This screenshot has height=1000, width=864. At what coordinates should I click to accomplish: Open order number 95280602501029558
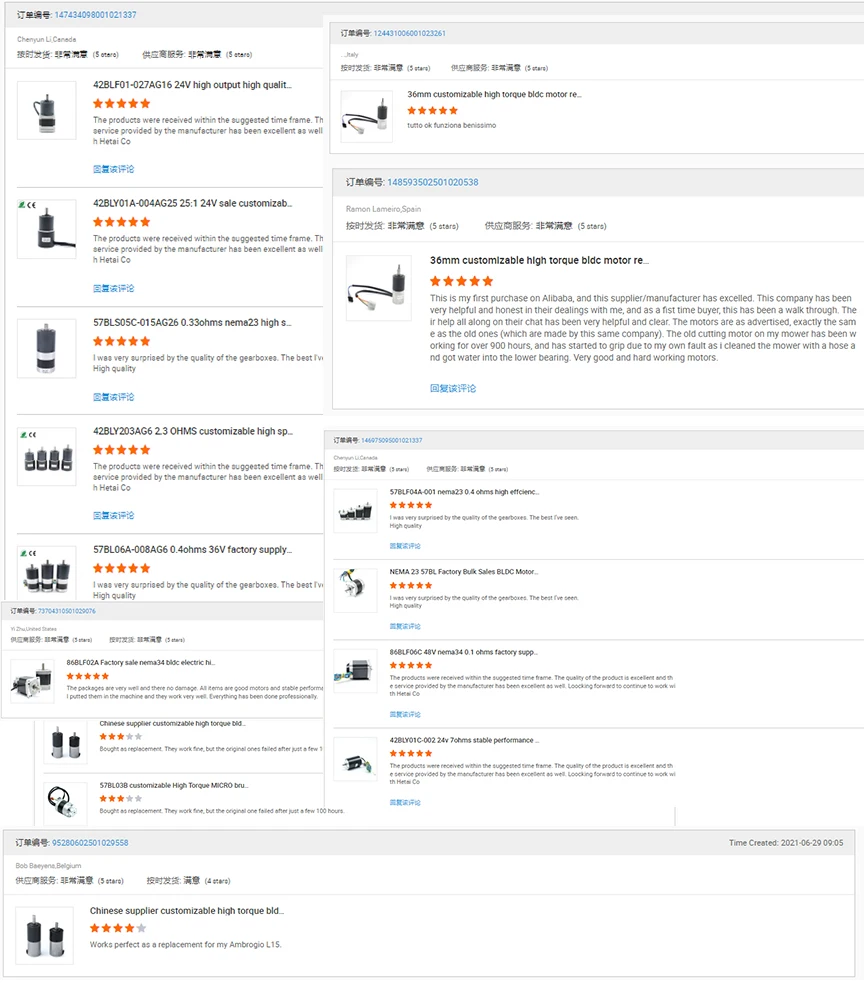90,843
